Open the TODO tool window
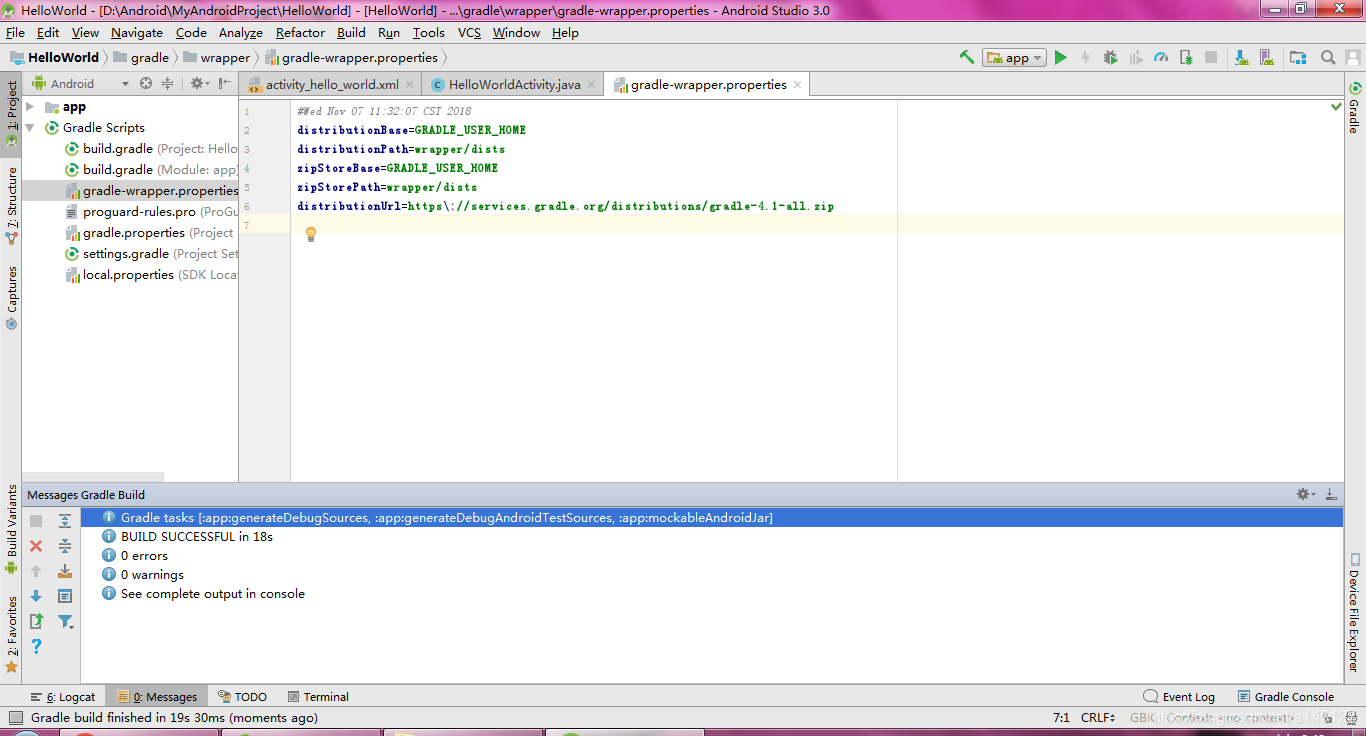 243,697
